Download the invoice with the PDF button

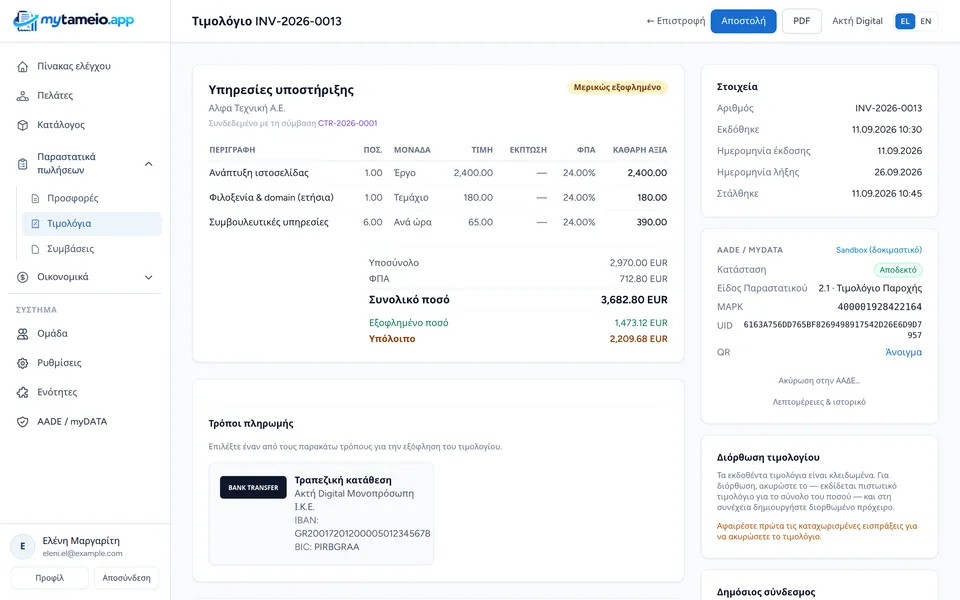(x=801, y=21)
